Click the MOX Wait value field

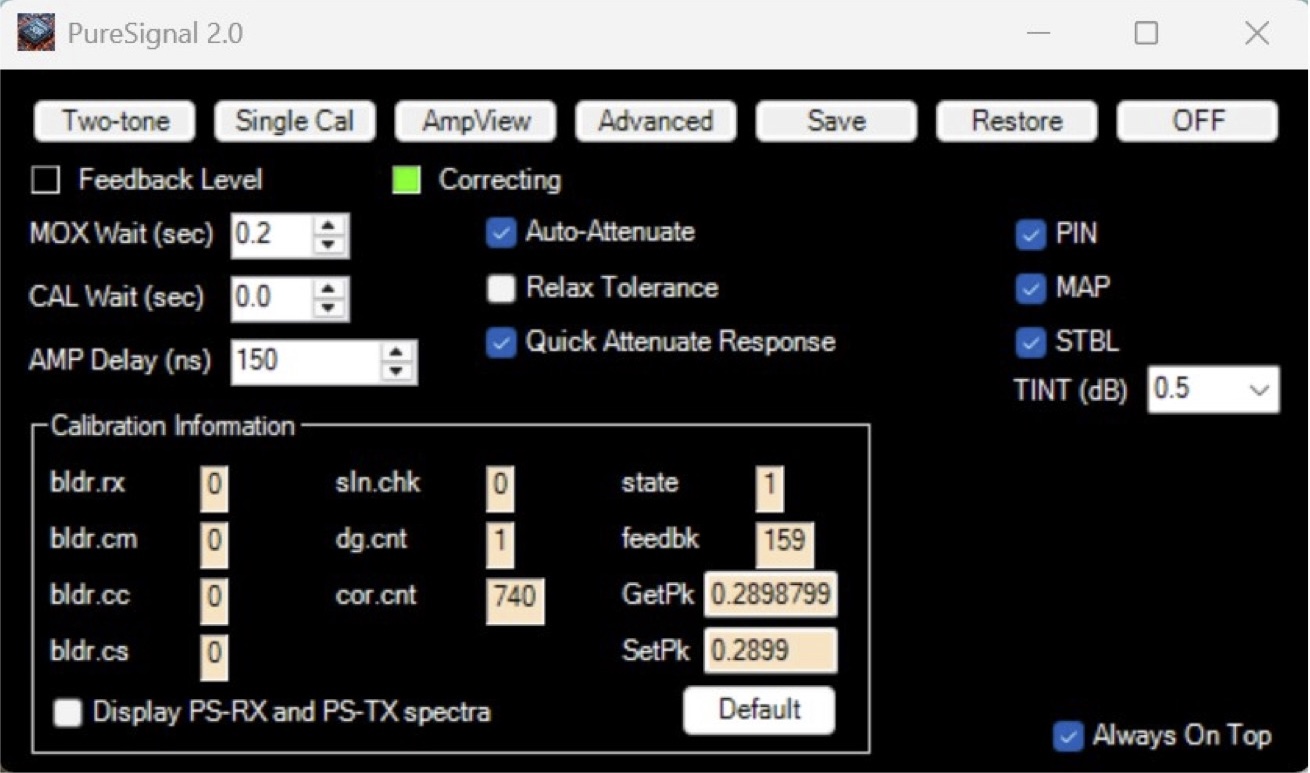tap(272, 236)
